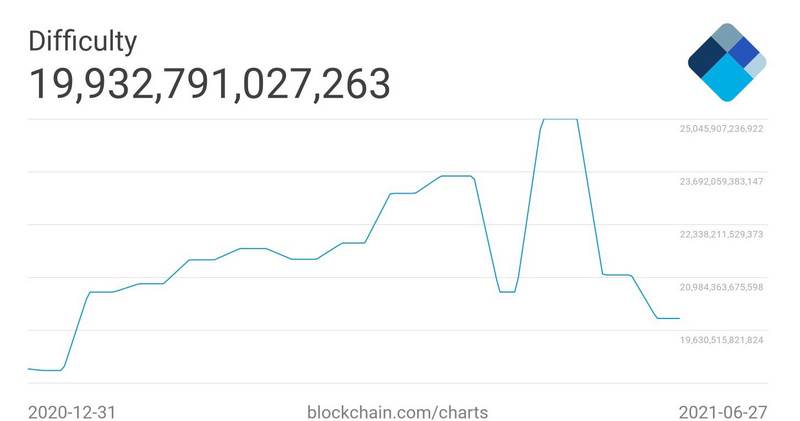Click the grey-blue top square of the logo
800x421 pixels.
pyautogui.click(x=727, y=37)
